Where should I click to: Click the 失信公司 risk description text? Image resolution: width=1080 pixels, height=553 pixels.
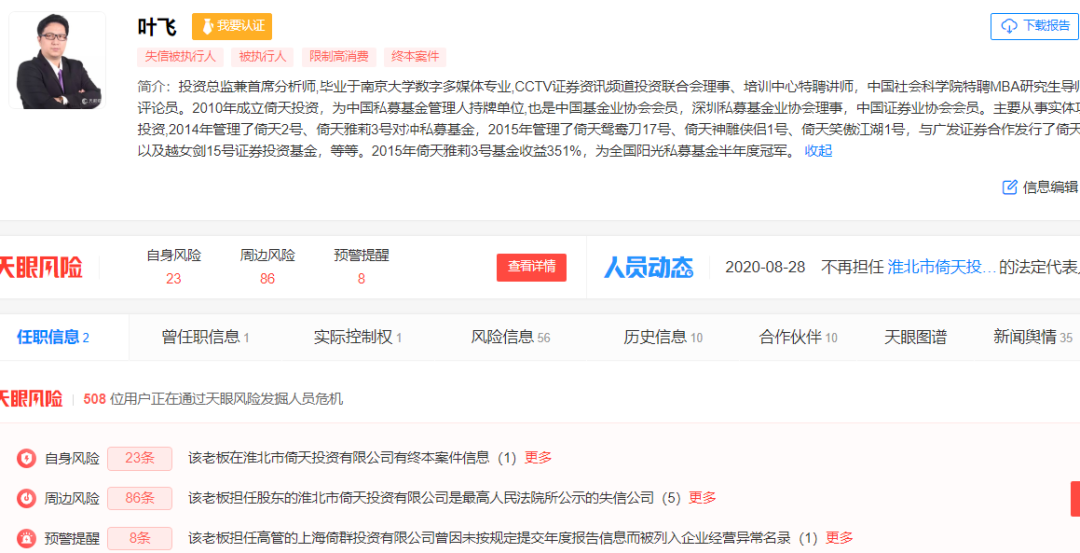point(434,498)
